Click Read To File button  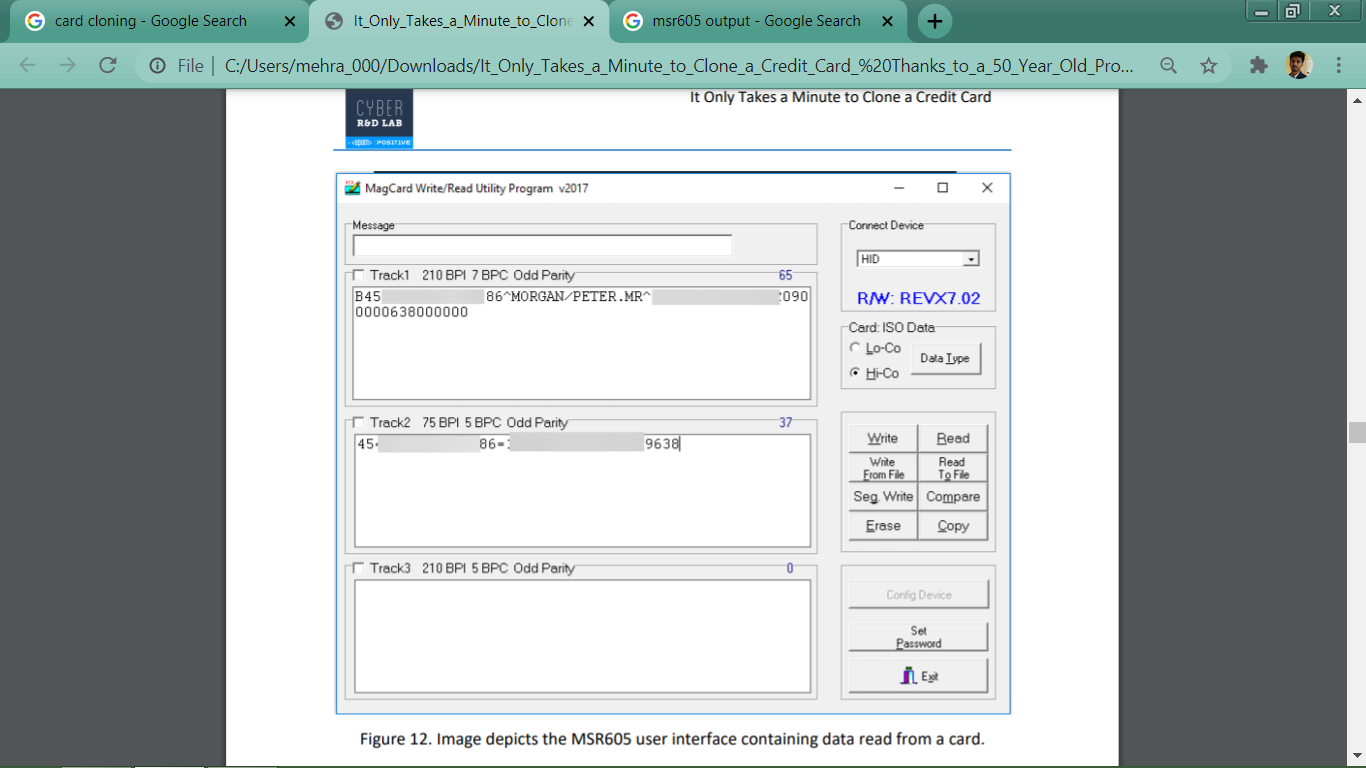[953, 468]
